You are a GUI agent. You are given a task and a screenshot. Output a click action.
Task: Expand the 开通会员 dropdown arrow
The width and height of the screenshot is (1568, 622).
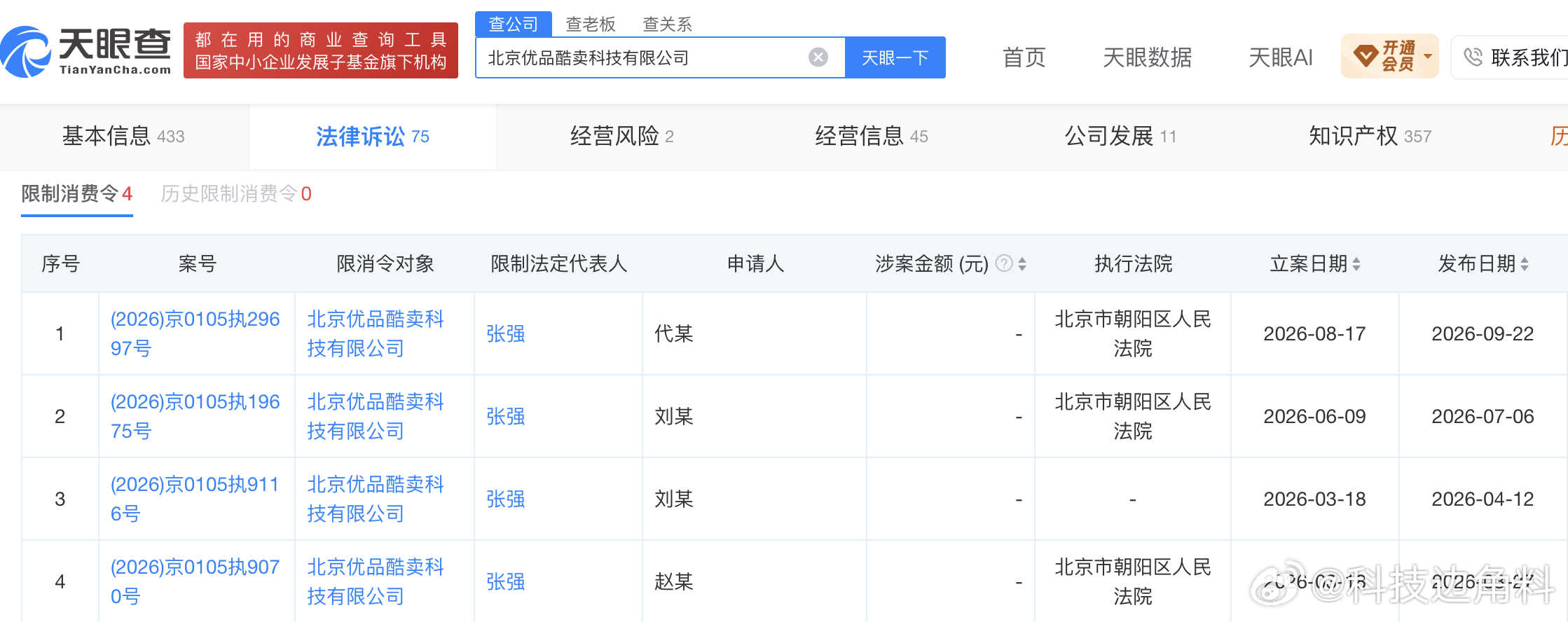(x=1428, y=56)
